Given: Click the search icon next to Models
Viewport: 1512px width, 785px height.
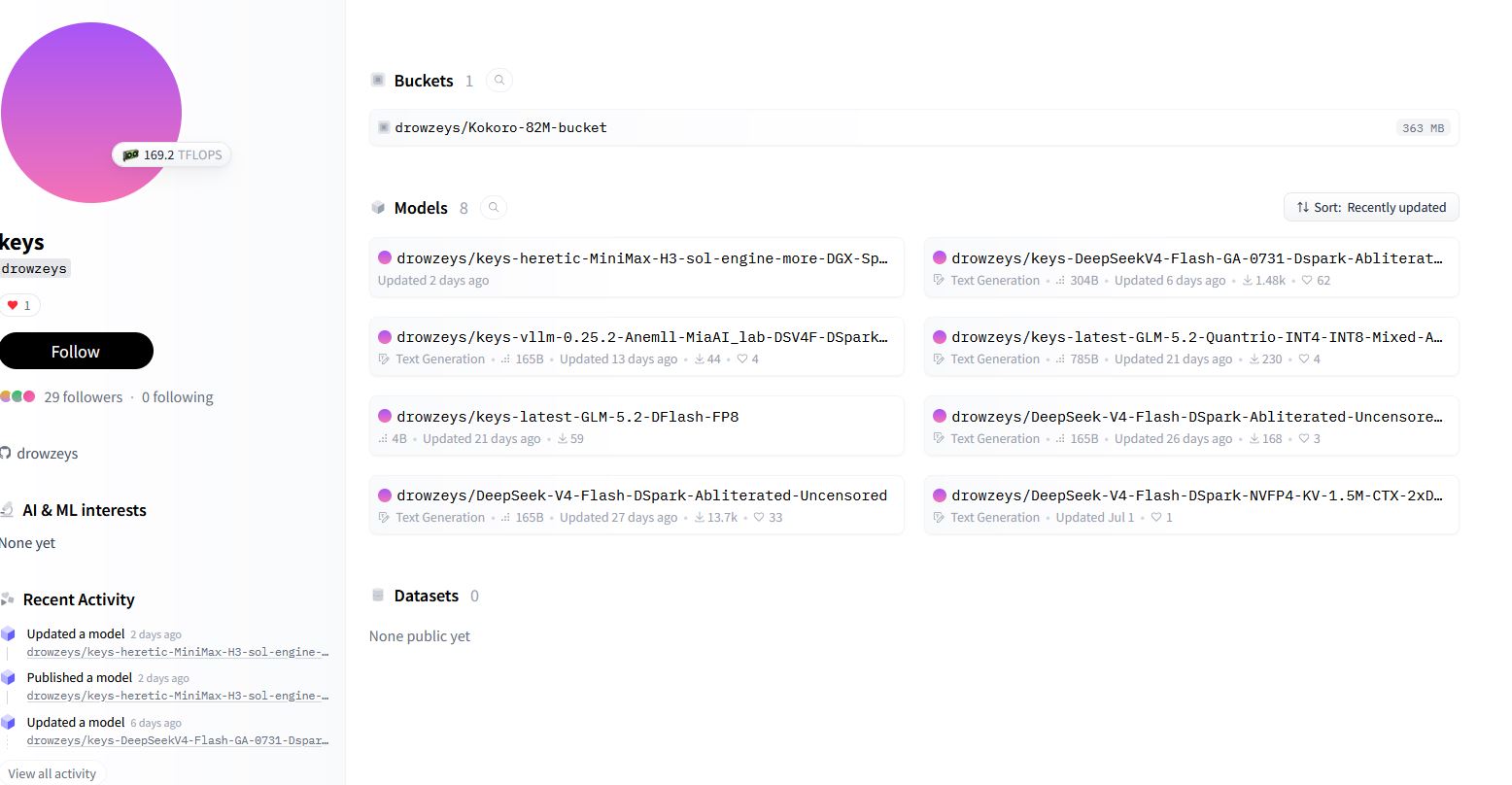Looking at the screenshot, I should (x=494, y=208).
